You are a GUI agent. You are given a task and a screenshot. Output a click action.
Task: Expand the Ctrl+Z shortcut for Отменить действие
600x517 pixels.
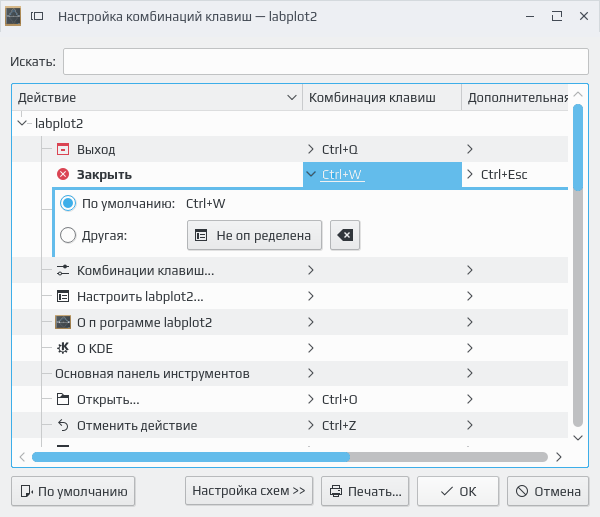pos(310,425)
